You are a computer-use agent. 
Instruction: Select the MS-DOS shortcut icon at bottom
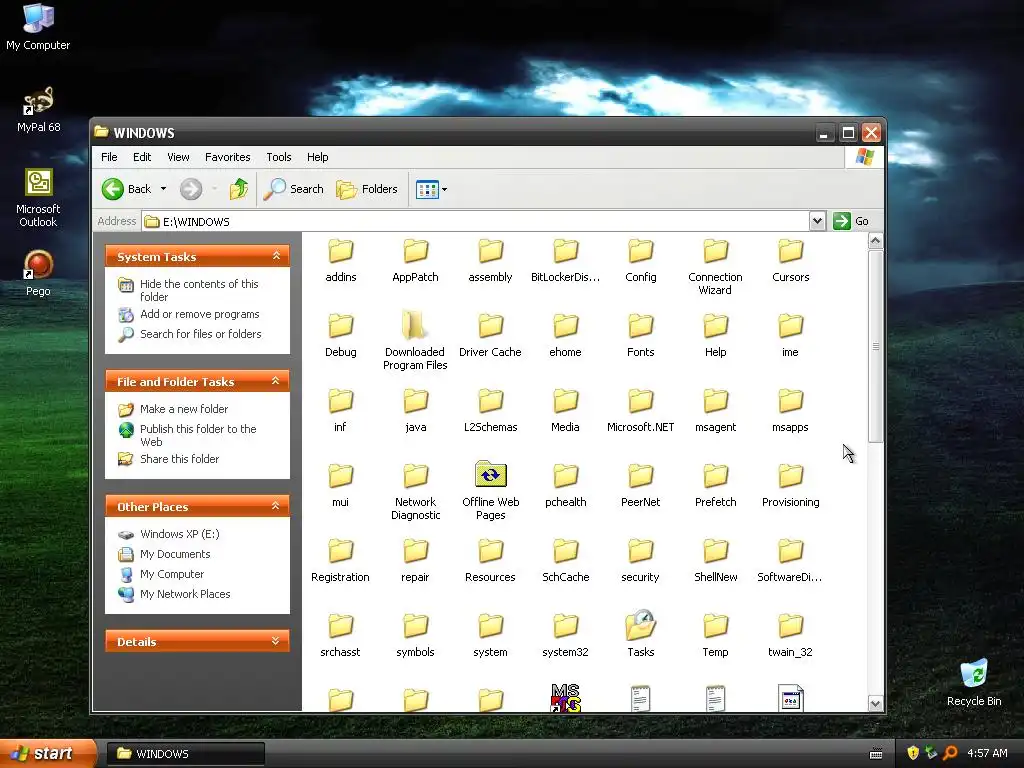coord(566,697)
